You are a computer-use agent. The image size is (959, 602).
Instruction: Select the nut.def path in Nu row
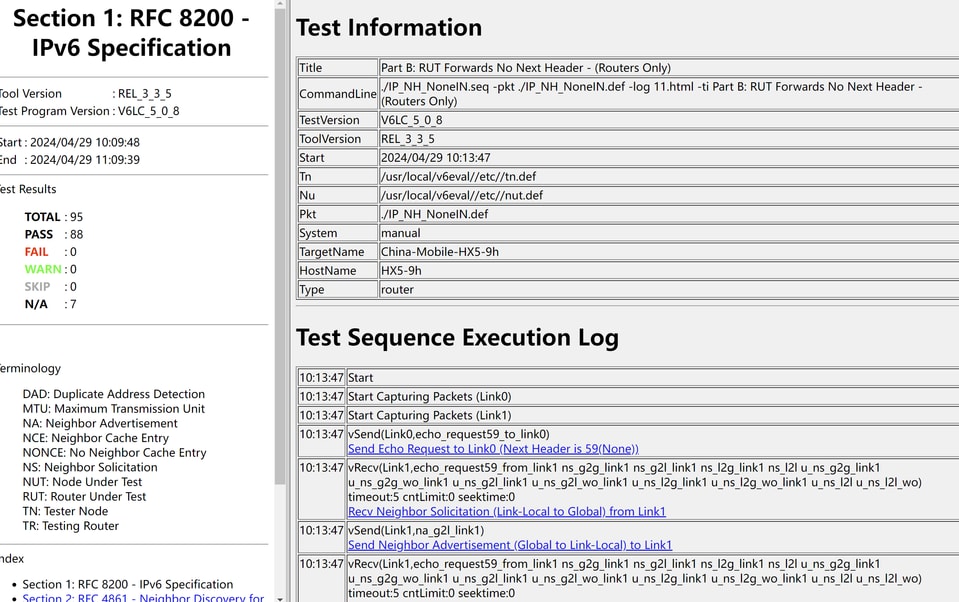click(x=461, y=195)
